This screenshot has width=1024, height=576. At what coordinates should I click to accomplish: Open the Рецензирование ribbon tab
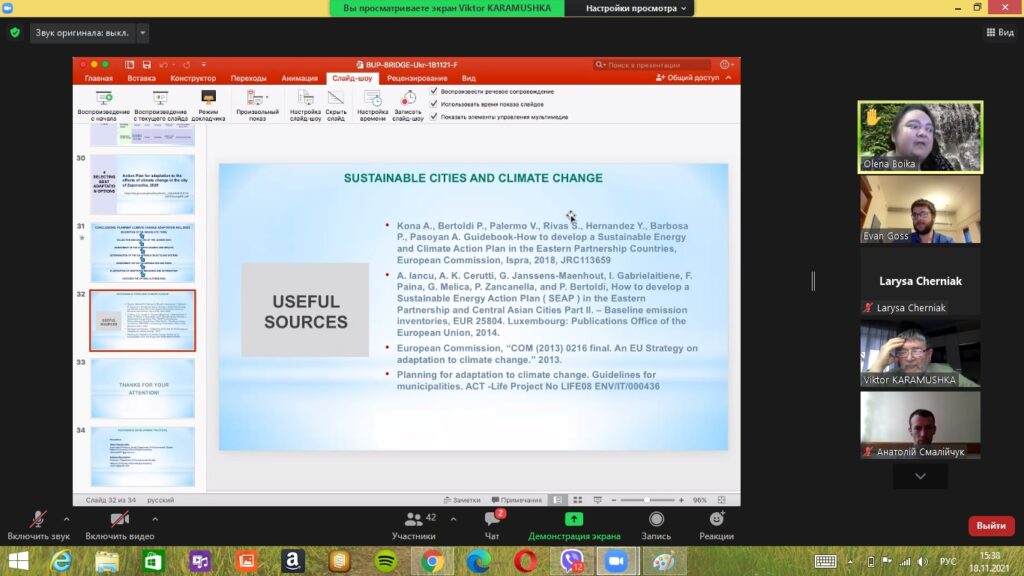pos(416,78)
